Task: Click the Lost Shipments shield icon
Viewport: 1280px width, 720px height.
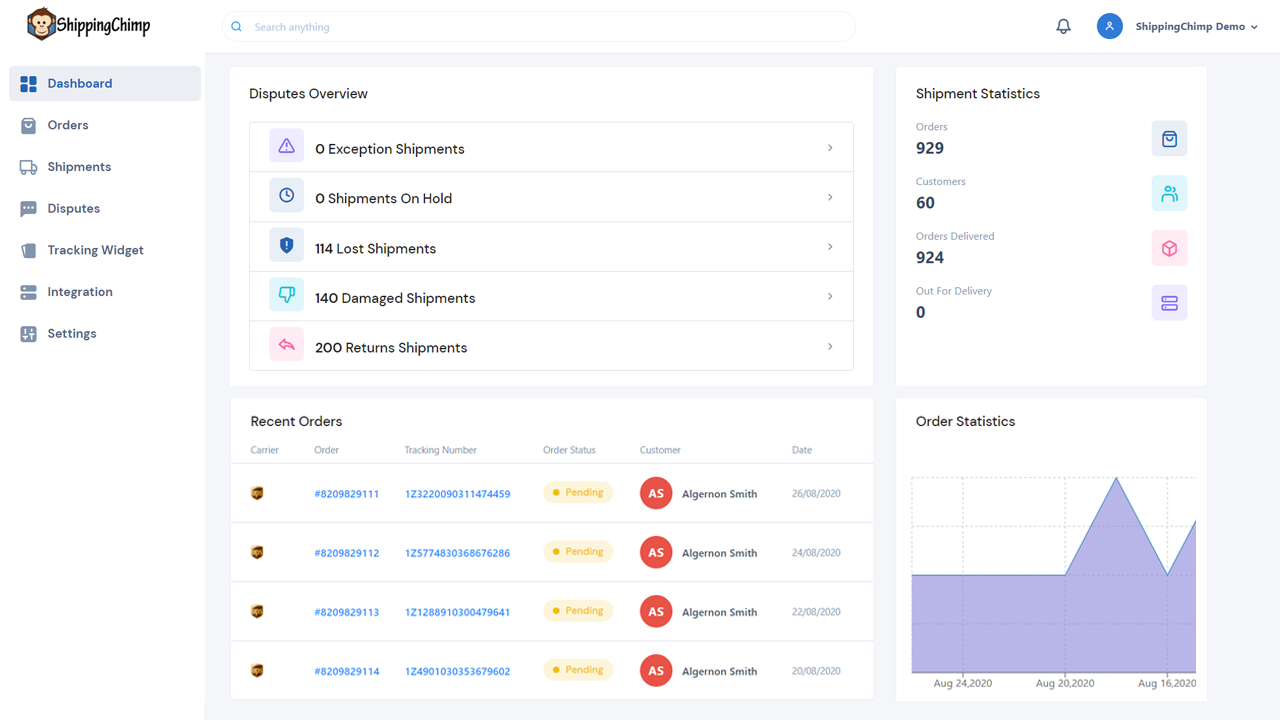Action: pyautogui.click(x=287, y=246)
